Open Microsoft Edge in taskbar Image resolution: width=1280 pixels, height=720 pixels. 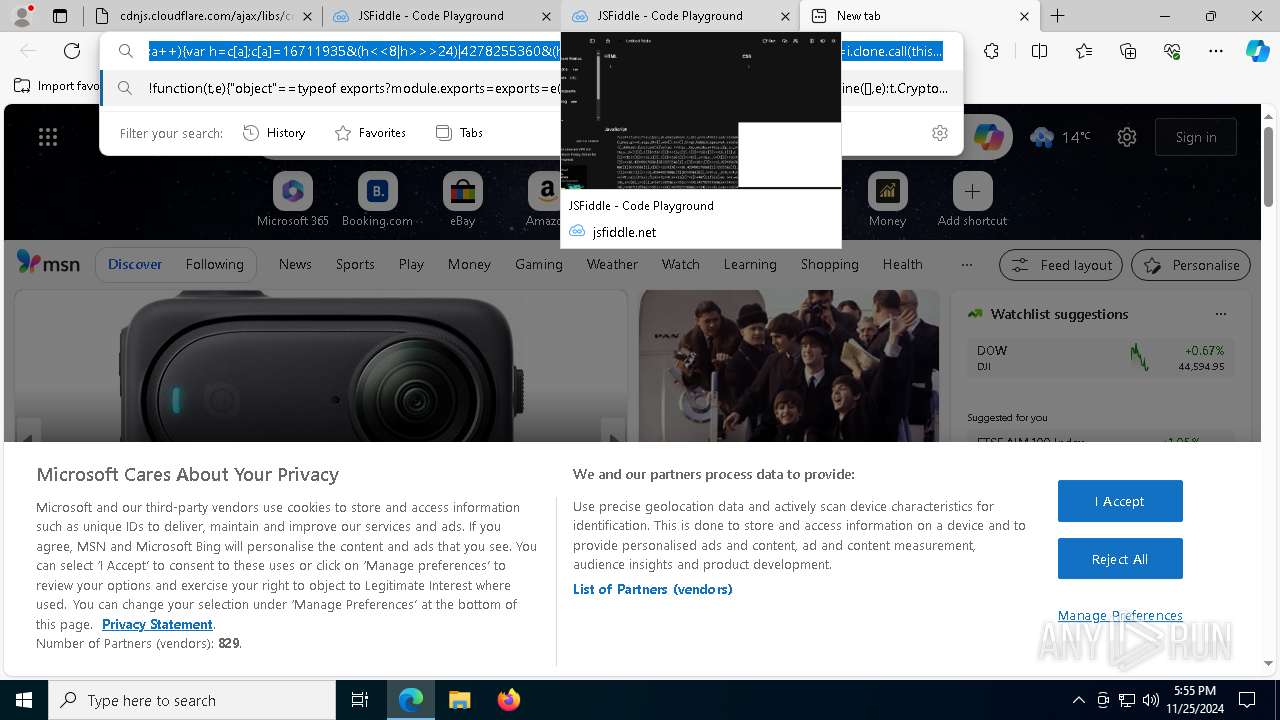pyautogui.click(x=411, y=700)
